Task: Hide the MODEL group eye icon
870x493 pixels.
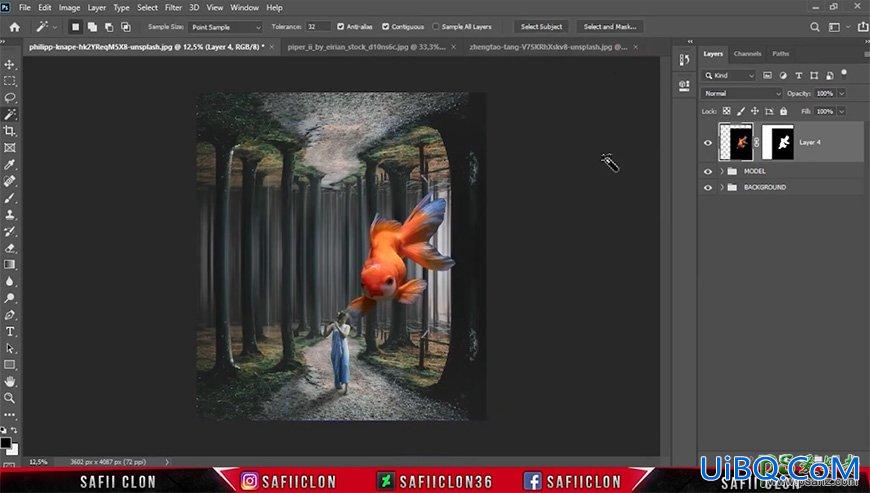Action: (x=707, y=171)
